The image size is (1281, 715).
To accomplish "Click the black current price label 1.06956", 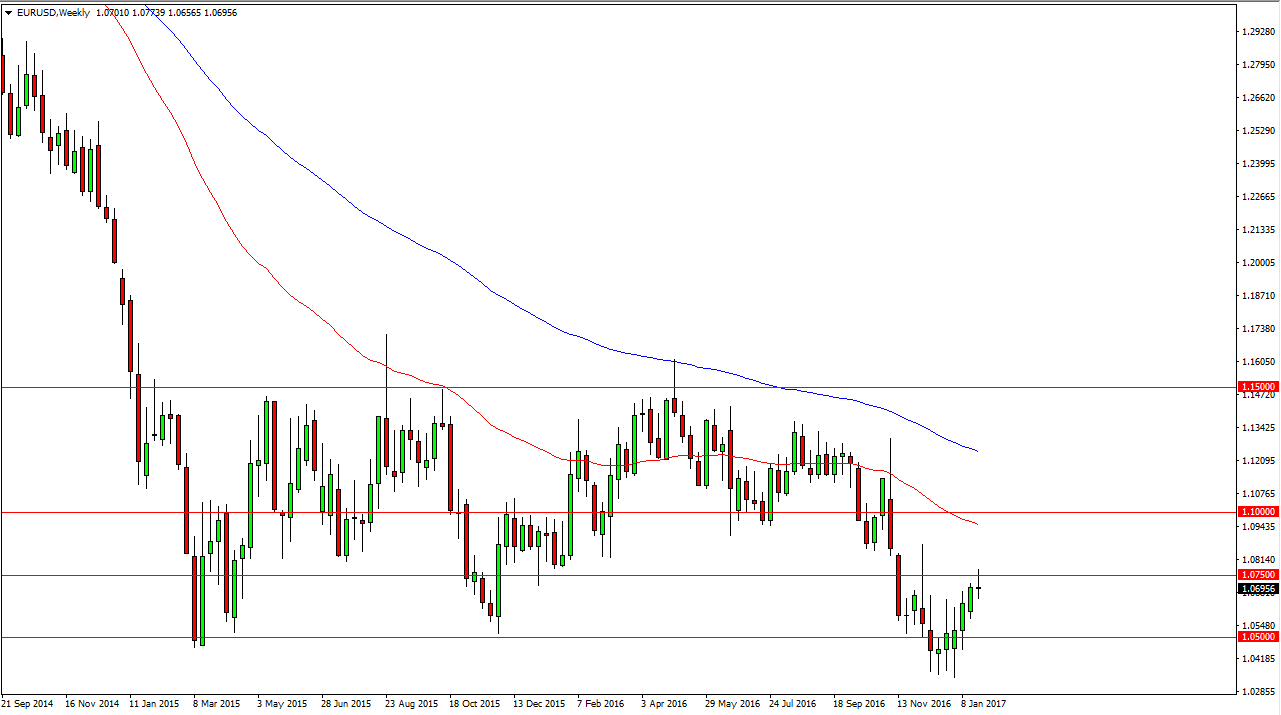I will point(1258,589).
